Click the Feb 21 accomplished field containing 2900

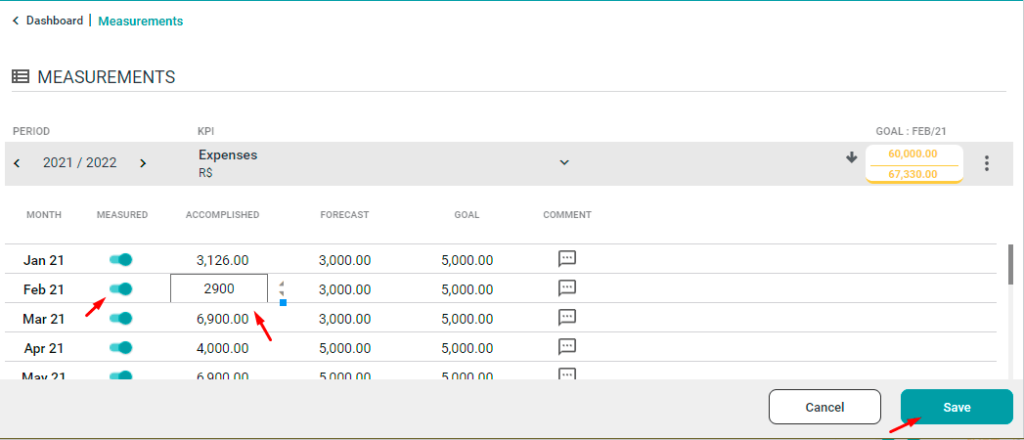tap(219, 289)
